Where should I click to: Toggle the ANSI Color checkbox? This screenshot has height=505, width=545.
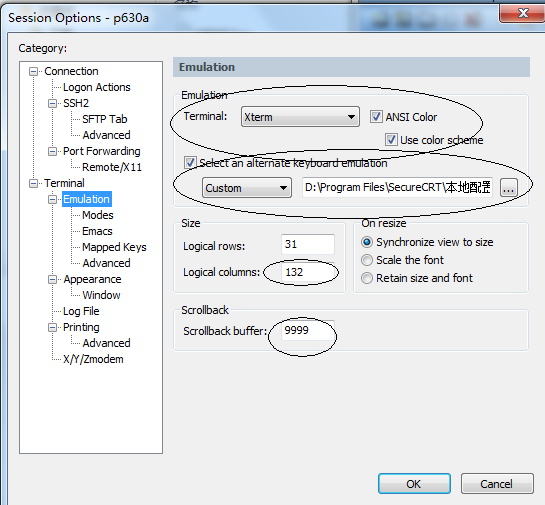pos(376,117)
